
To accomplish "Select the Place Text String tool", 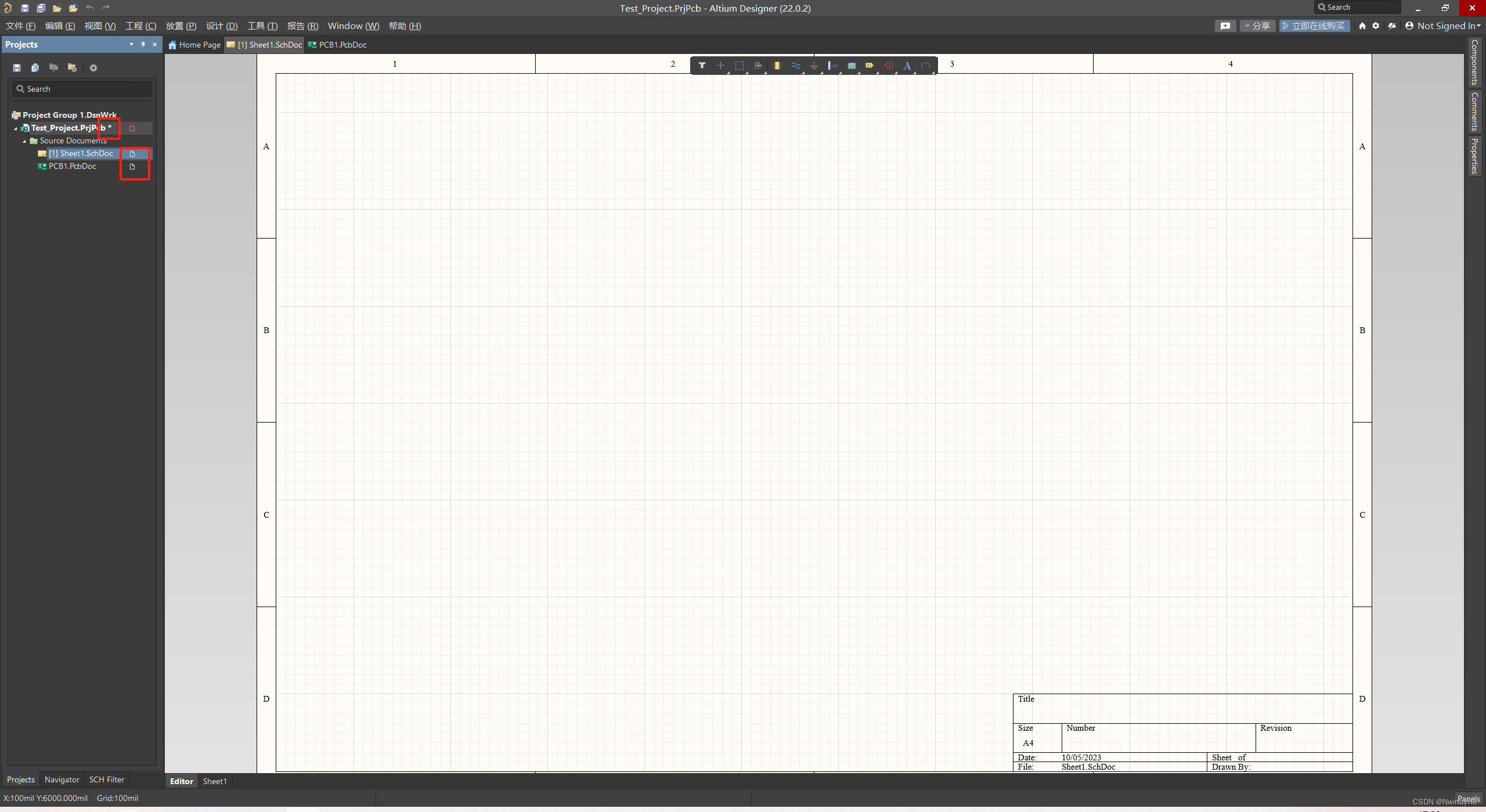I will tap(907, 66).
